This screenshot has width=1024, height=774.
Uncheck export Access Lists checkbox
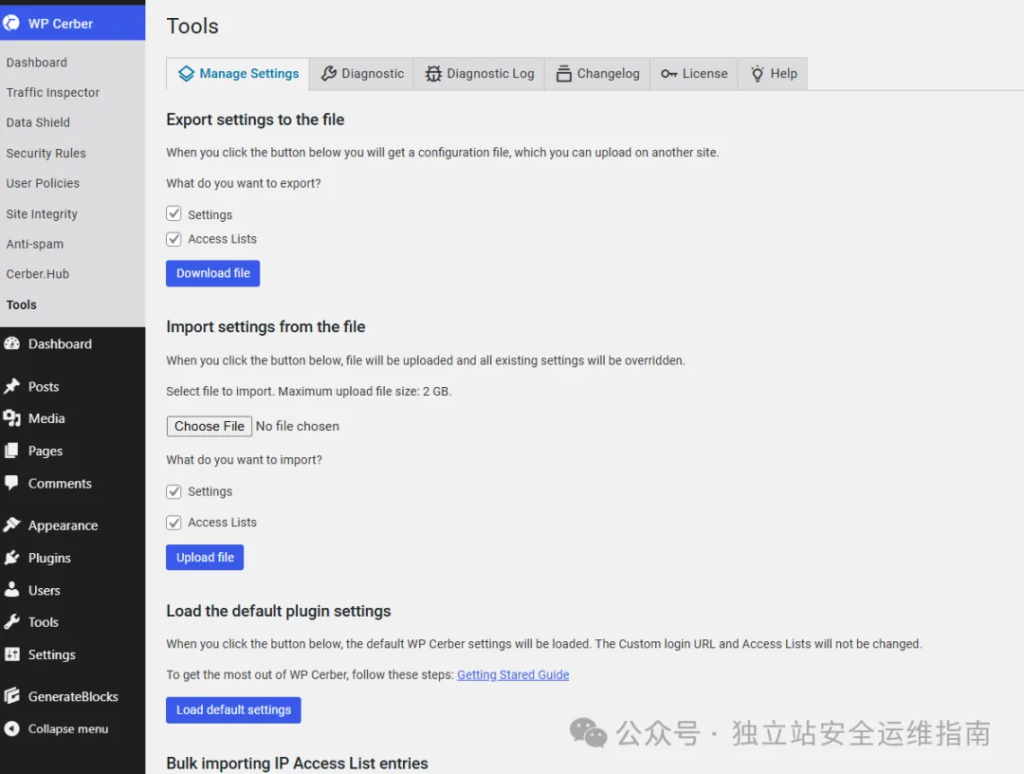(174, 239)
